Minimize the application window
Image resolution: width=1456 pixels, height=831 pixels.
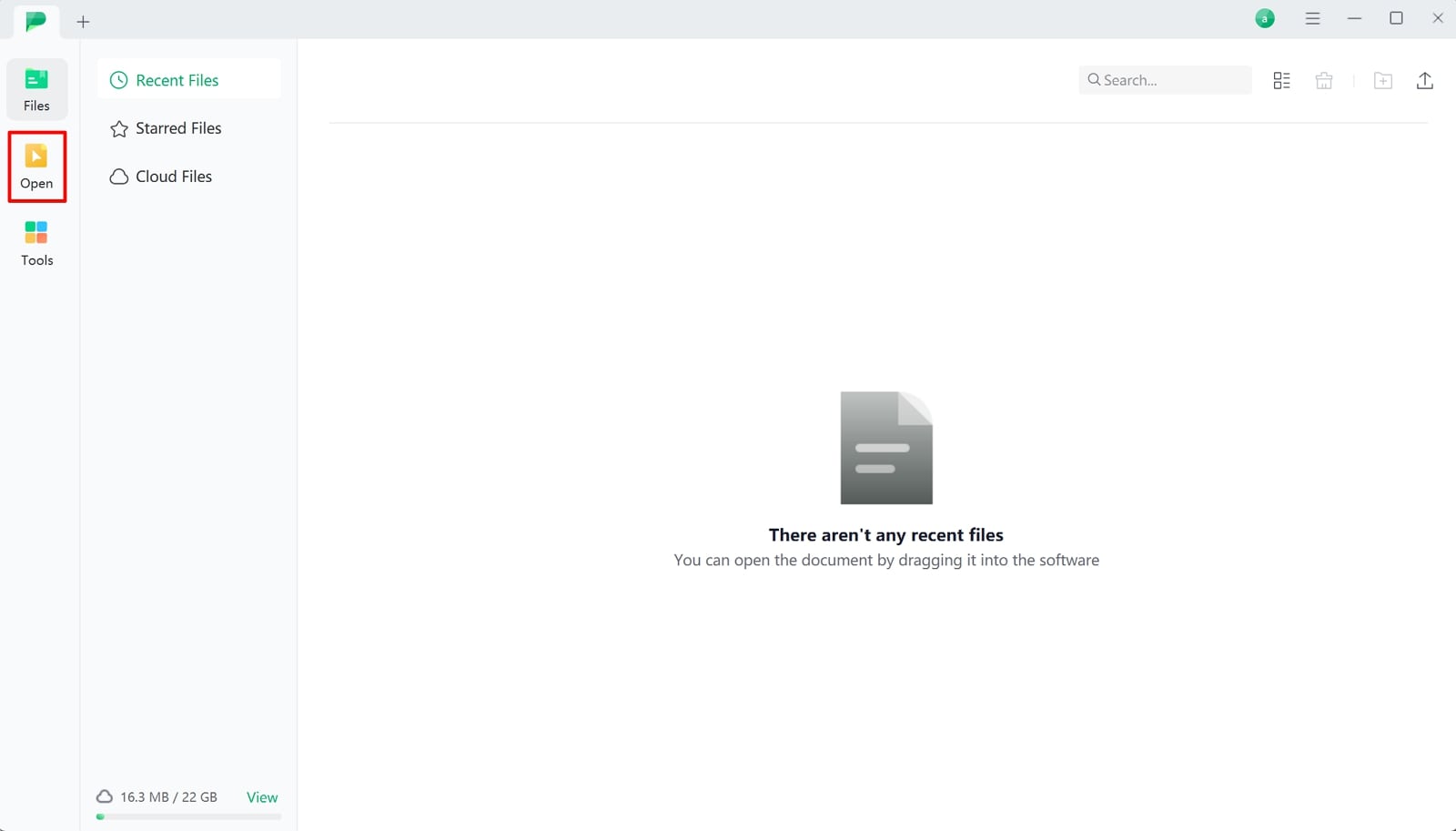coord(1354,18)
